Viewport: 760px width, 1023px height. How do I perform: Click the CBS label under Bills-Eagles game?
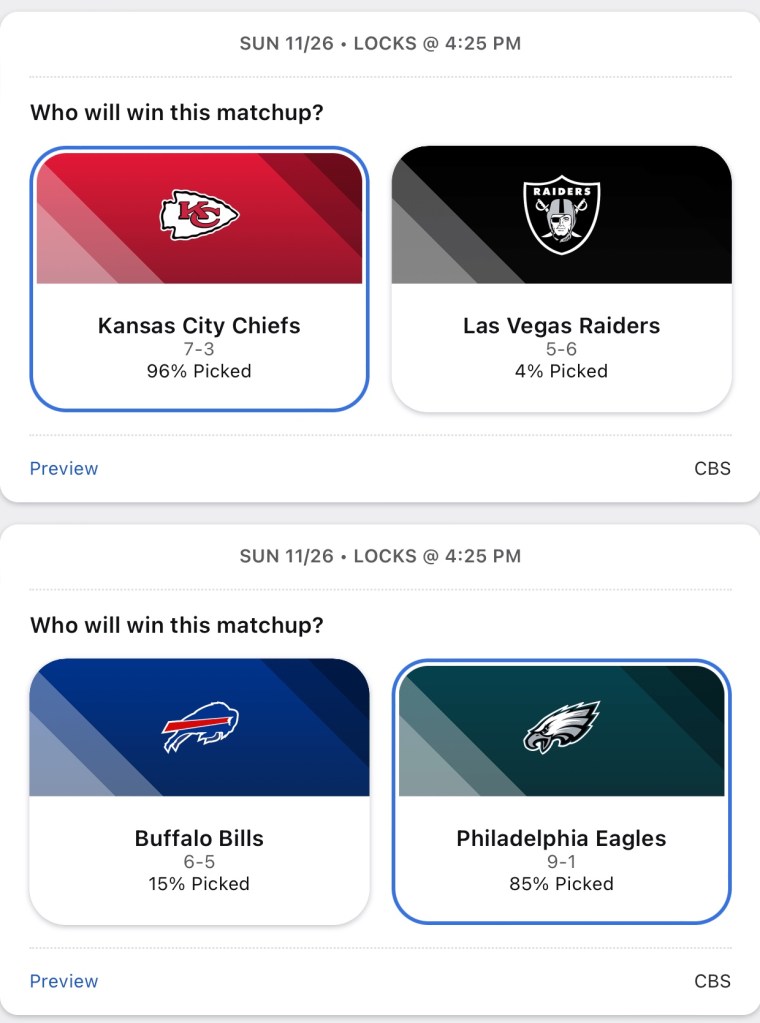click(712, 981)
